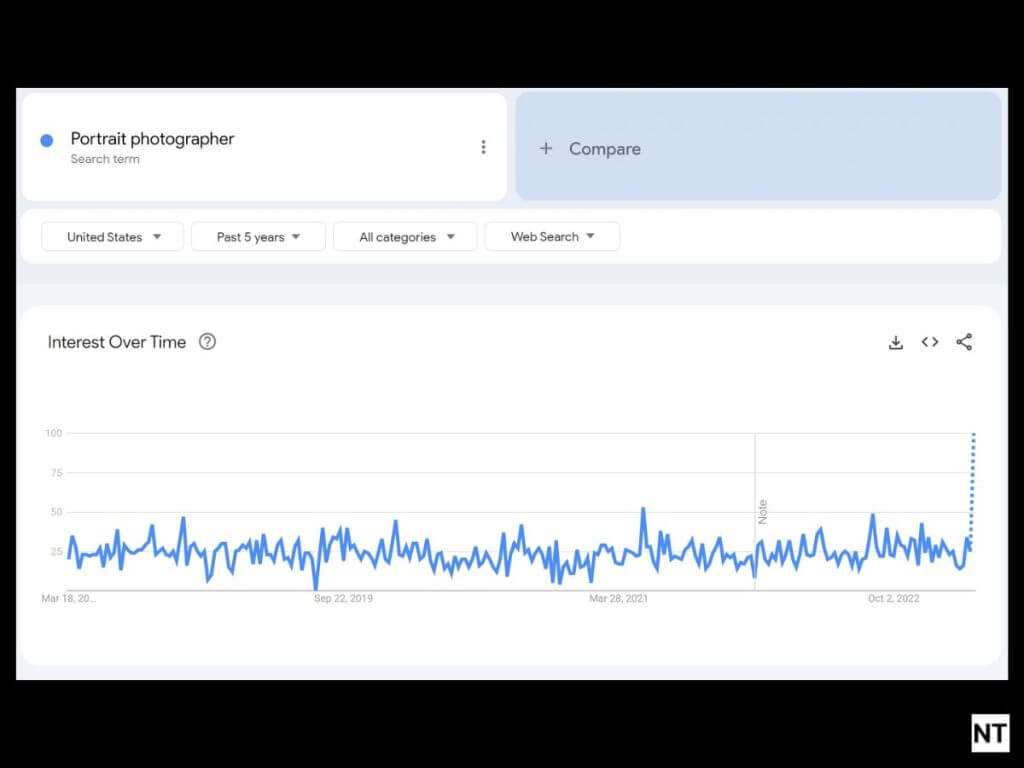
Task: Click the Portrait photographer search term text
Action: tap(152, 139)
